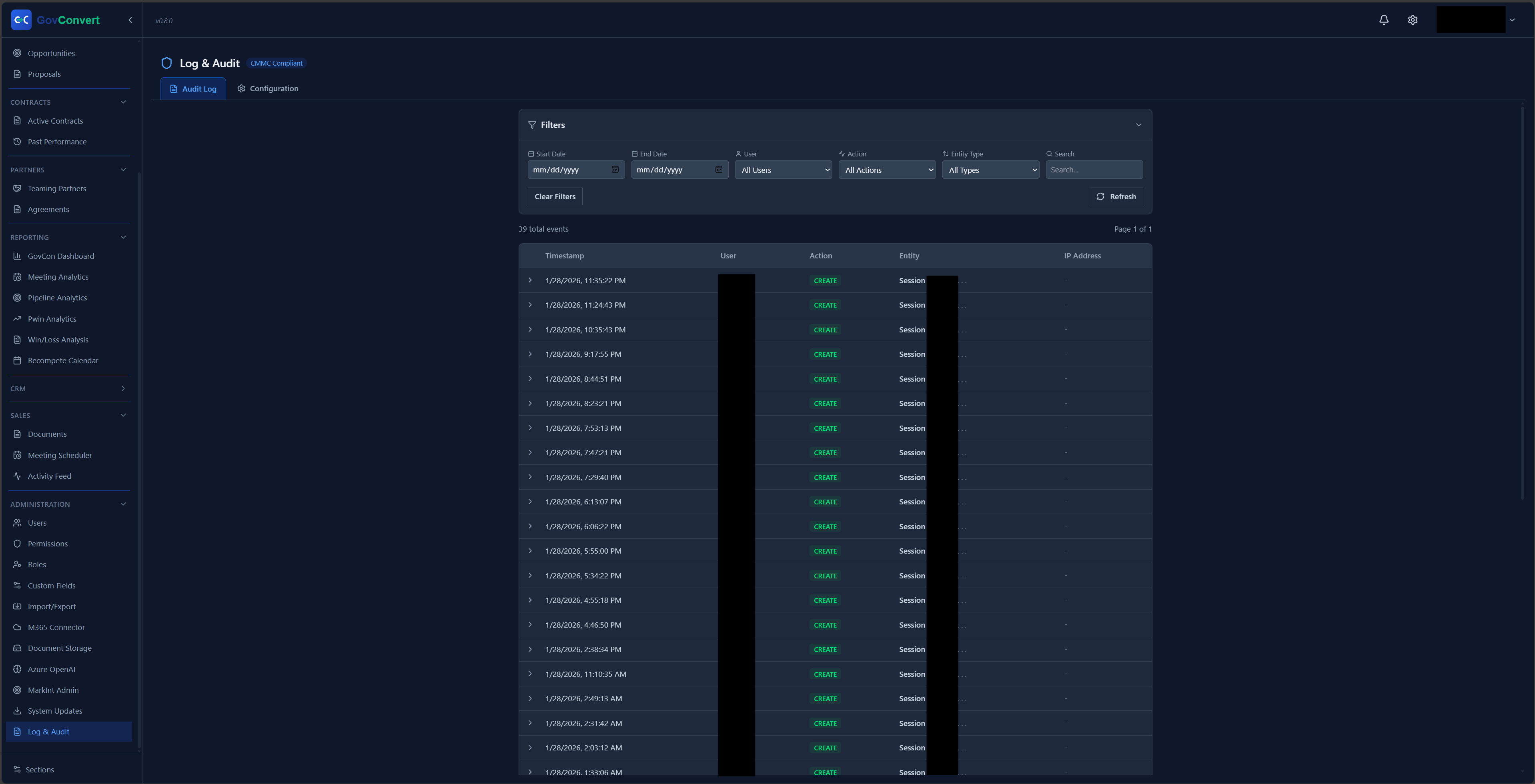Open the Entity Type dropdown
The height and width of the screenshot is (784, 1535).
click(990, 170)
